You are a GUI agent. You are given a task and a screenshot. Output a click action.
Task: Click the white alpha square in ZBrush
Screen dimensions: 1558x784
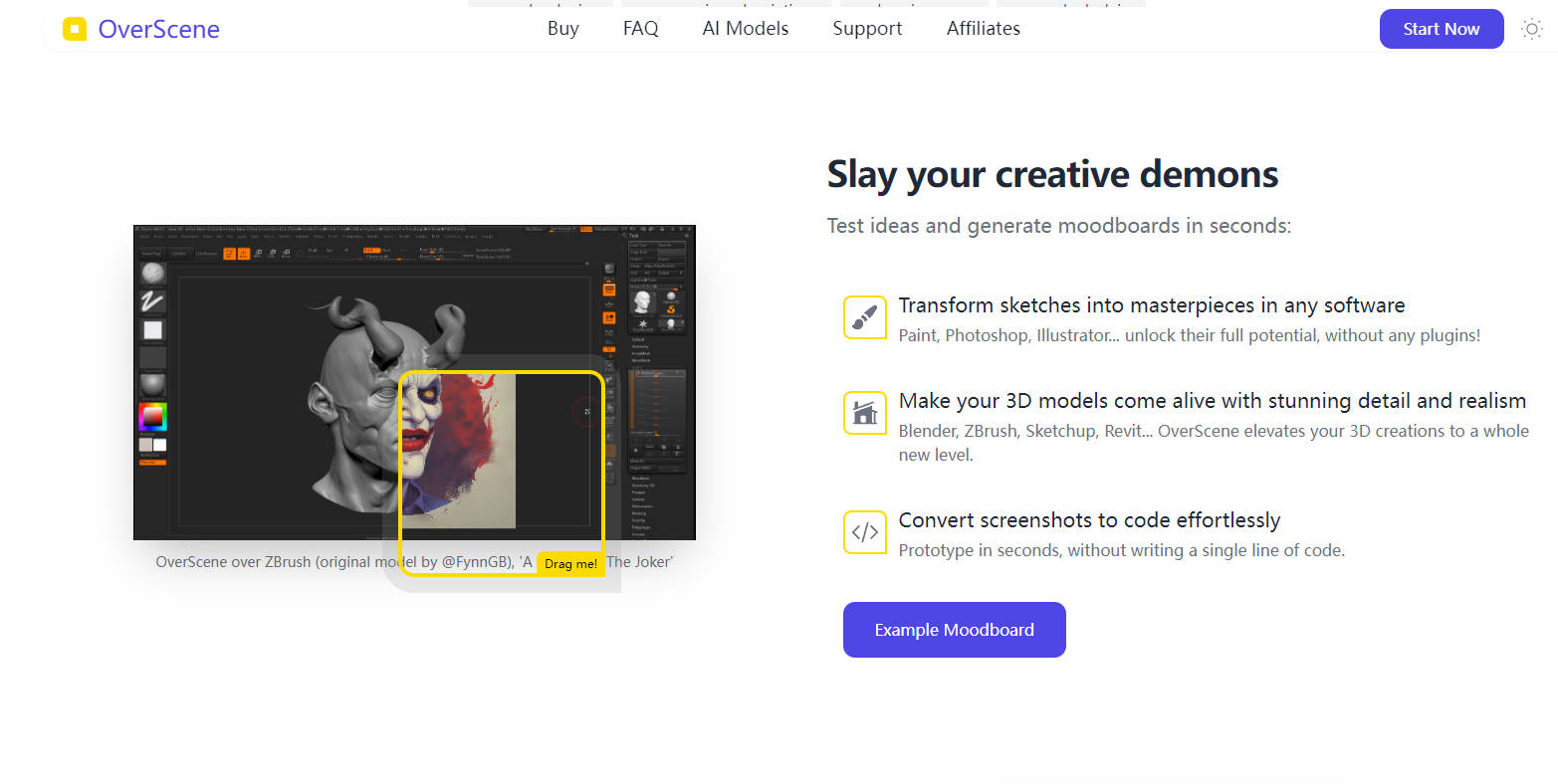tap(152, 330)
